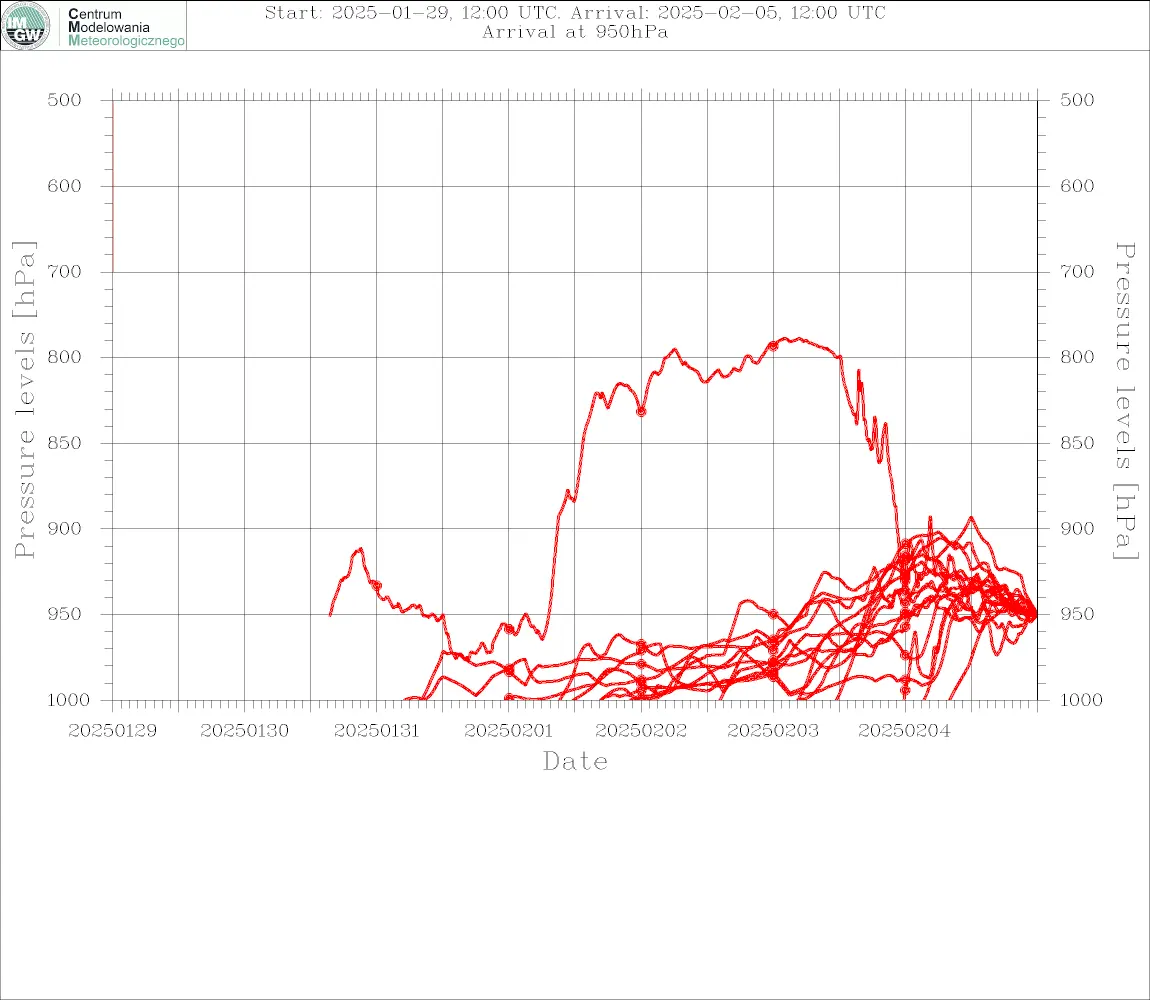This screenshot has width=1150, height=1000.
Task: Click the circle marker at the trajectory peak near 800 hPa
Action: (773, 346)
